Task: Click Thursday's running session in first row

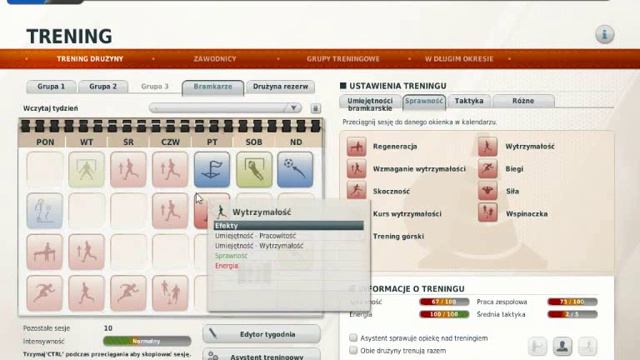Action: tap(170, 169)
